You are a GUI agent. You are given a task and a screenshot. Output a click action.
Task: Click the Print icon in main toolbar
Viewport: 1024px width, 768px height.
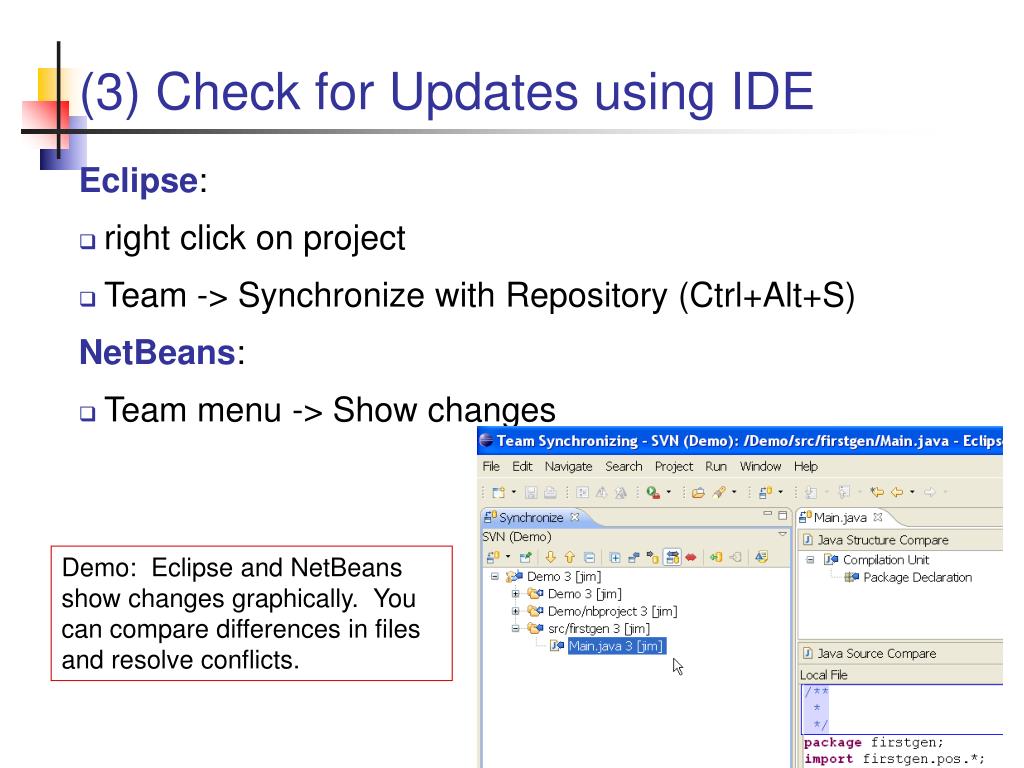pos(551,492)
